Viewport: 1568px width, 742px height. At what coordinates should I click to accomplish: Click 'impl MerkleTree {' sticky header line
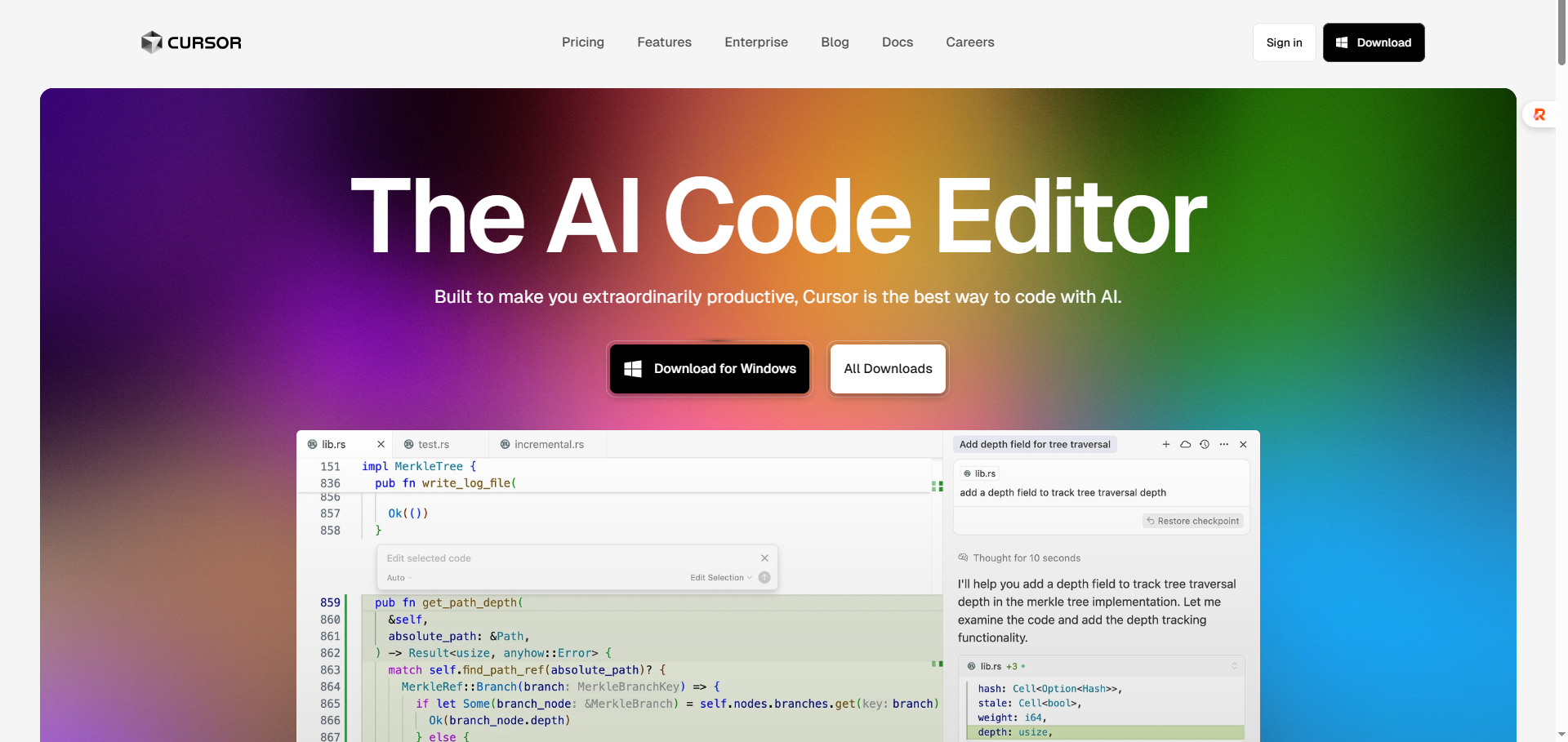tap(419, 466)
